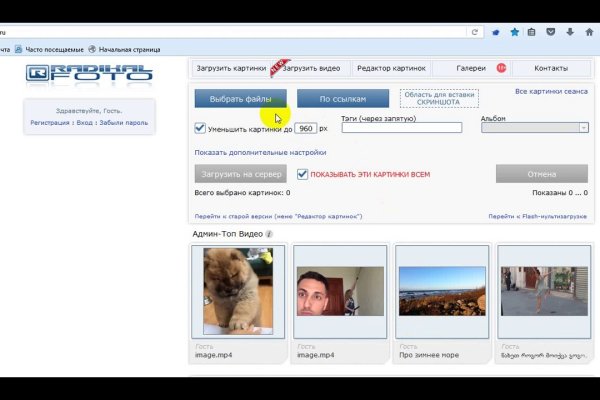Click the bookmark star icon
This screenshot has width=600, height=400.
click(514, 32)
